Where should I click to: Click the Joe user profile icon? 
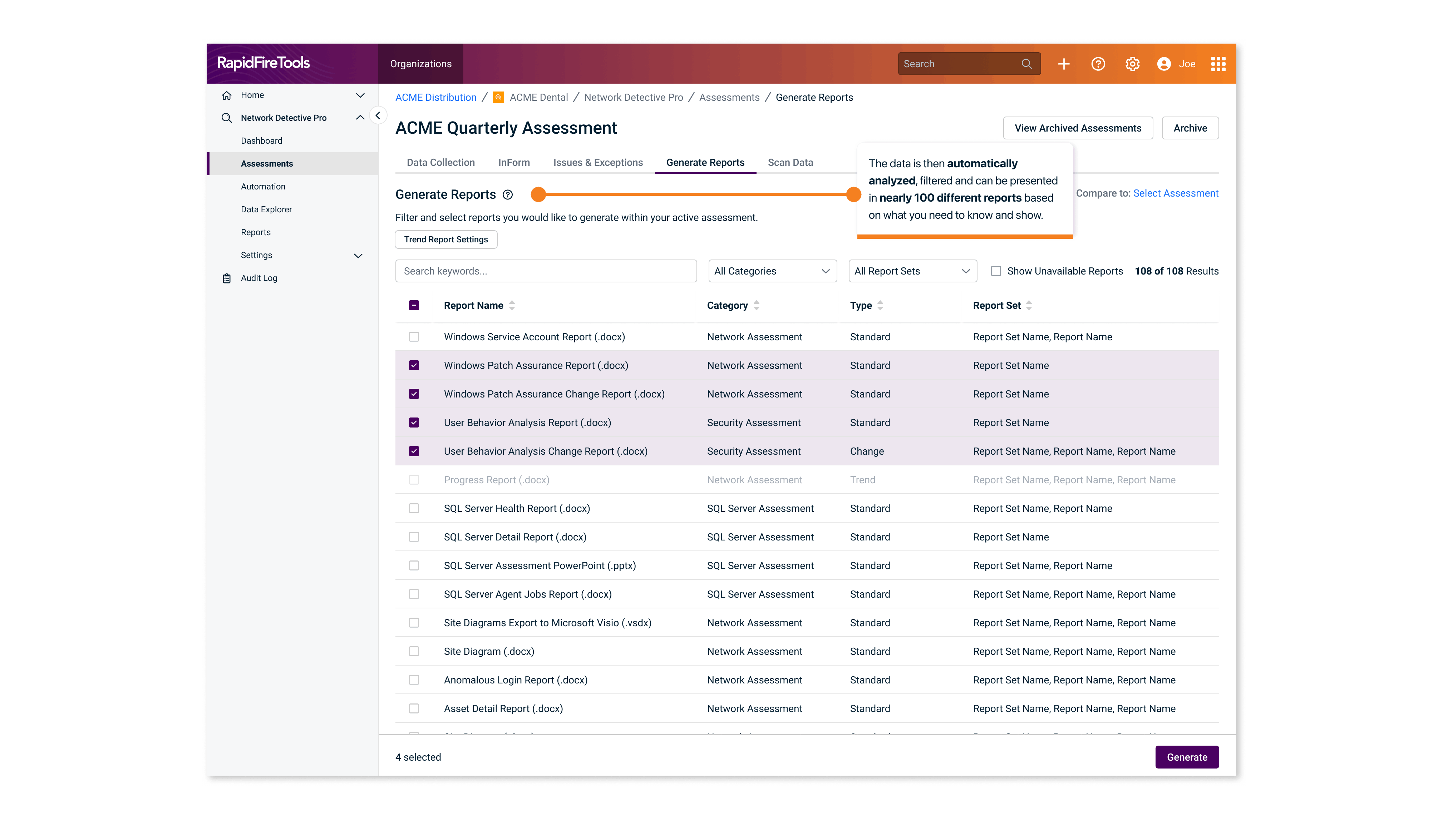point(1163,64)
